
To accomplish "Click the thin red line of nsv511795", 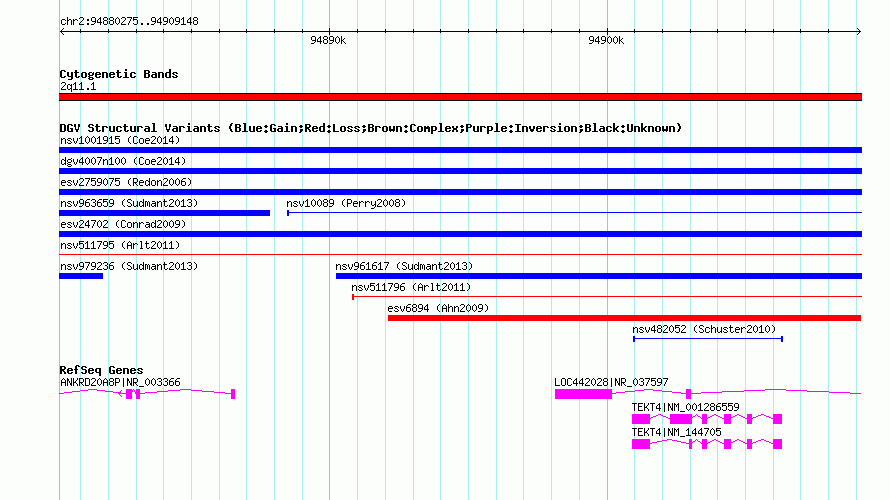I will (460, 254).
